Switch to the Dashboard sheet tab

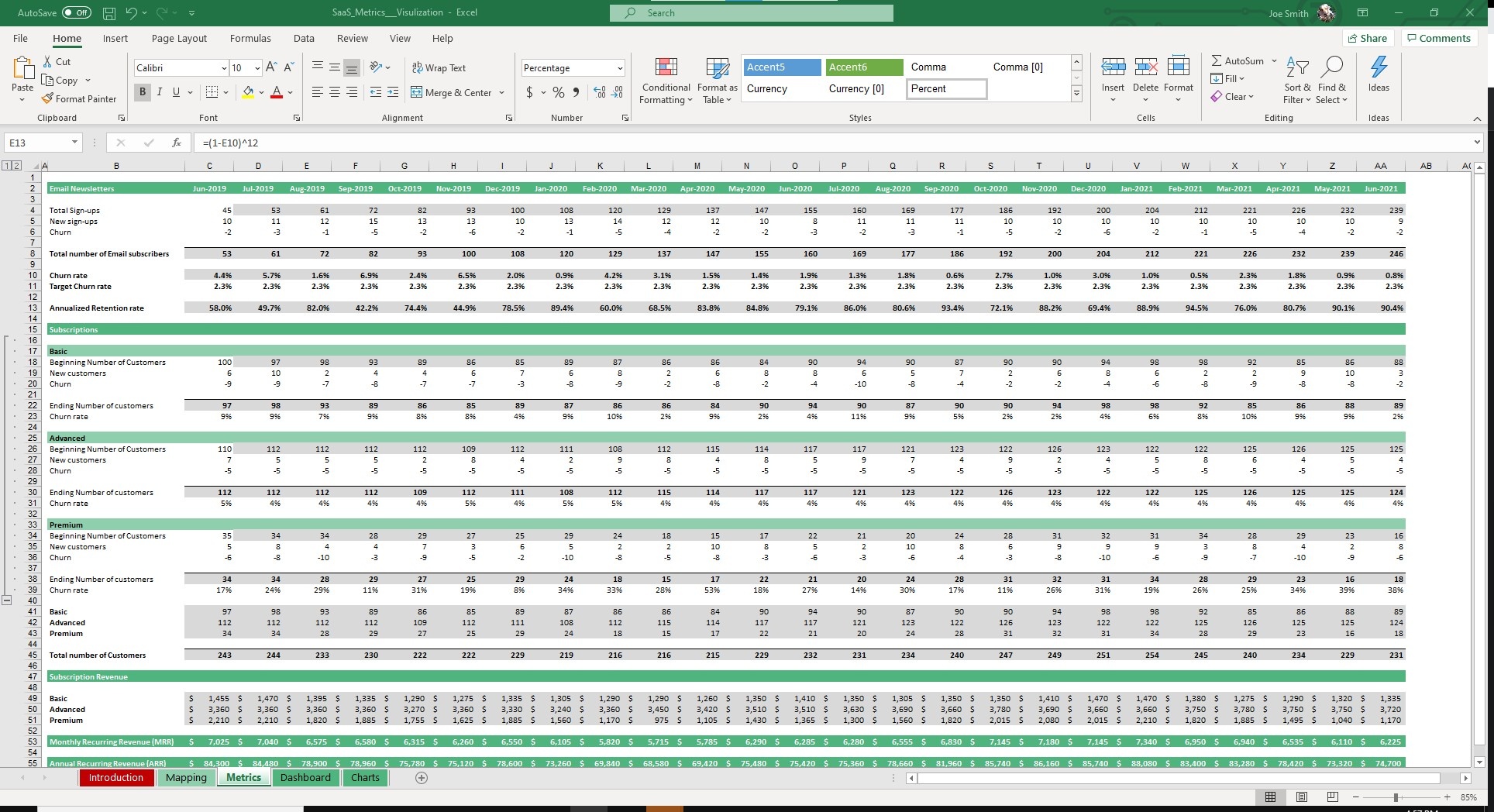(x=305, y=778)
